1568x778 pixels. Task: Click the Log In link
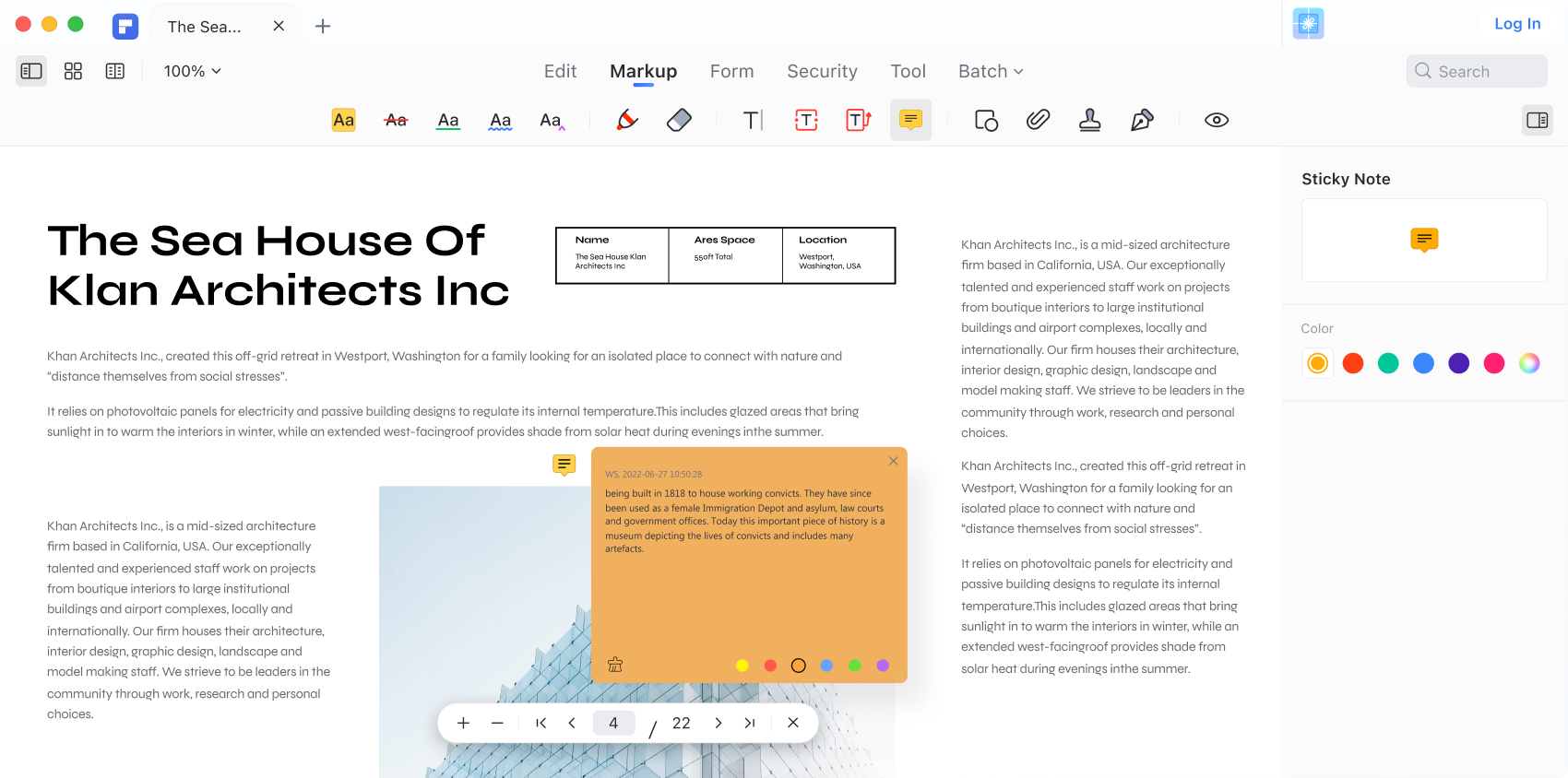click(x=1517, y=24)
